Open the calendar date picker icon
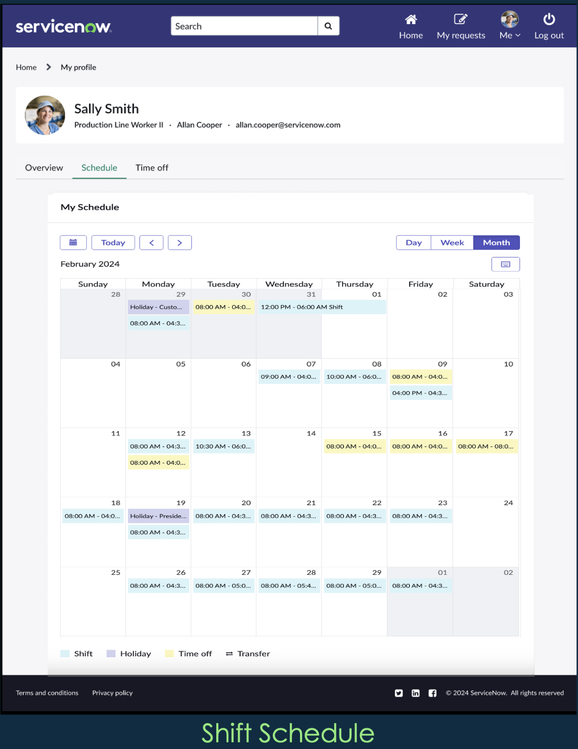Screen dimensions: 578x749 (73, 243)
